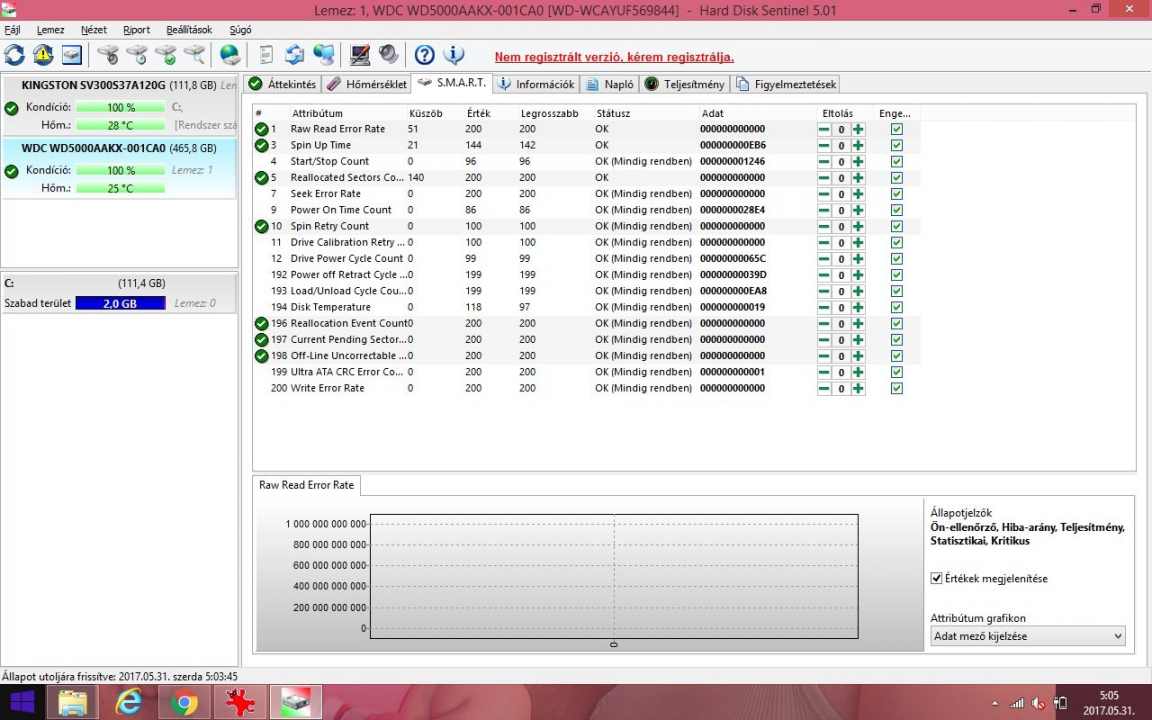Image resolution: width=1152 pixels, height=720 pixels.
Task: Increase offset for Seek Error Rate
Action: click(857, 194)
